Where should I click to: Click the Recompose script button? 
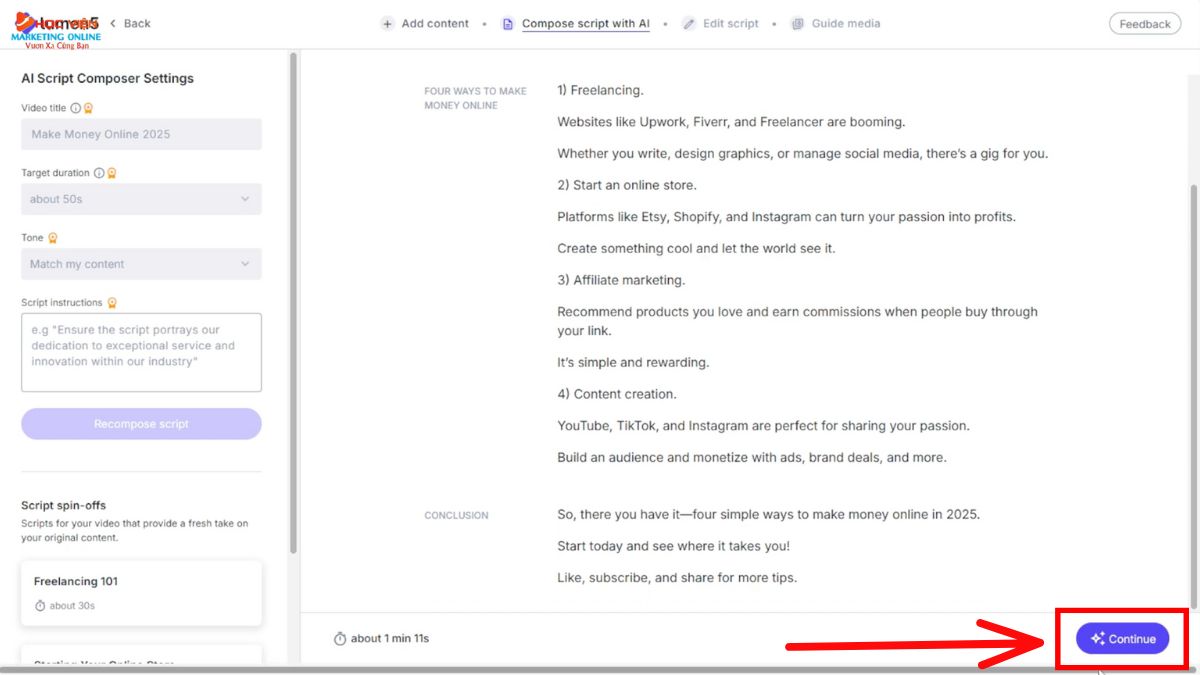pos(141,424)
